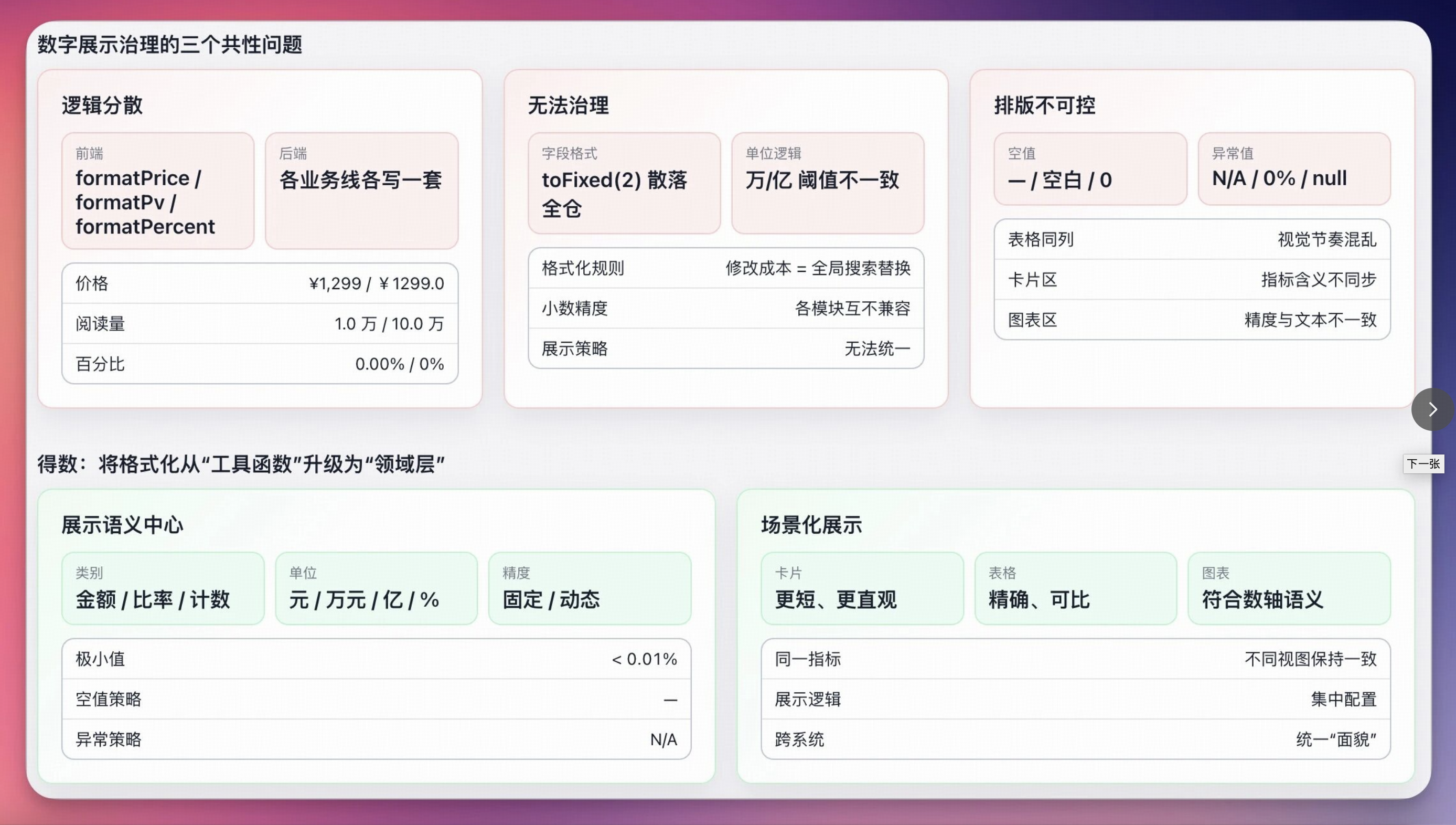Screen dimensions: 1456x825
Task: Click the 单位逻辑 万/亿阈值不一致 card
Action: (x=827, y=183)
